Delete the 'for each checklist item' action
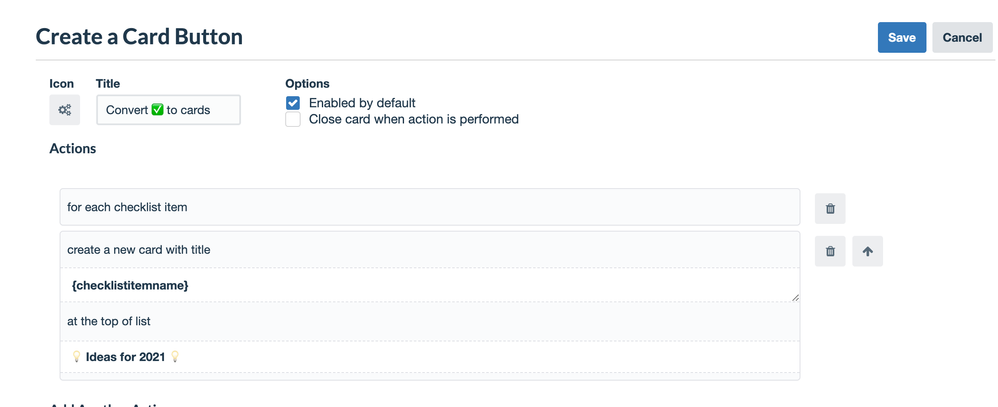Image resolution: width=998 pixels, height=407 pixels. coord(830,208)
